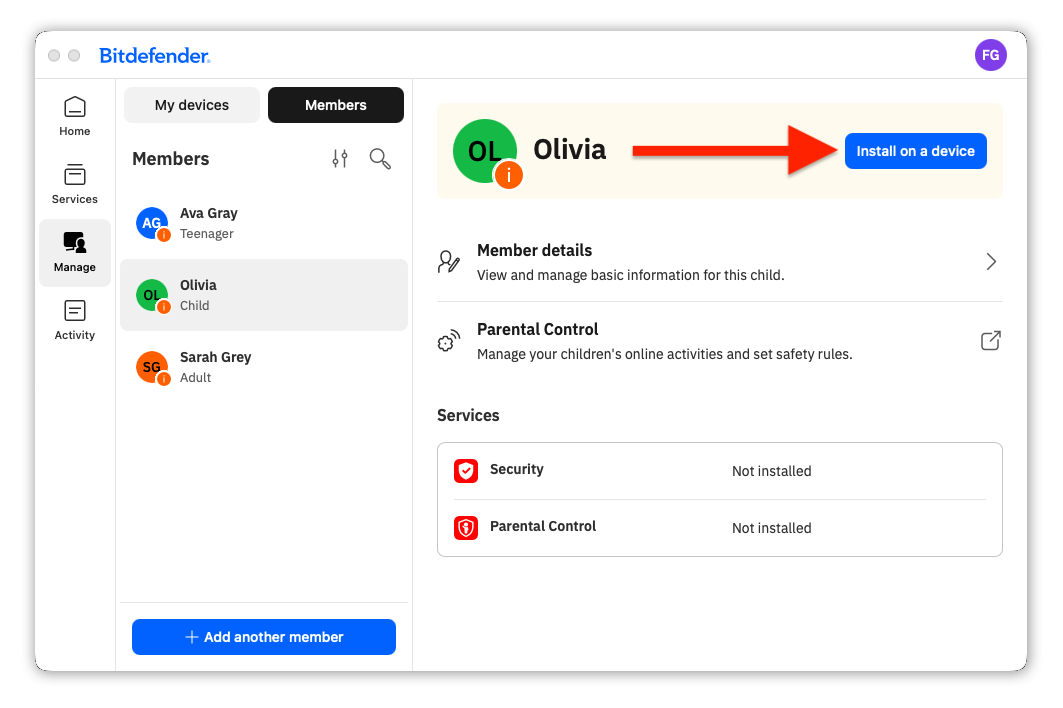Click the red Security shield icon

pos(466,471)
